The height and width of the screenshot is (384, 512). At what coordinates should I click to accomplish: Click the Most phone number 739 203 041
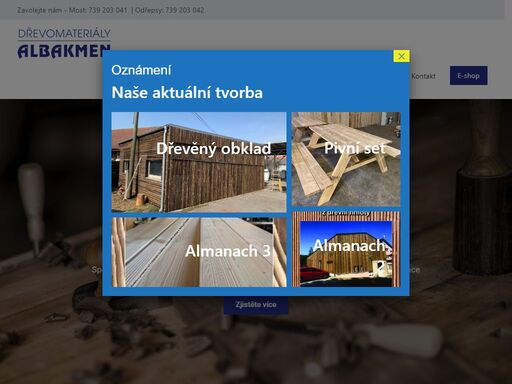108,10
